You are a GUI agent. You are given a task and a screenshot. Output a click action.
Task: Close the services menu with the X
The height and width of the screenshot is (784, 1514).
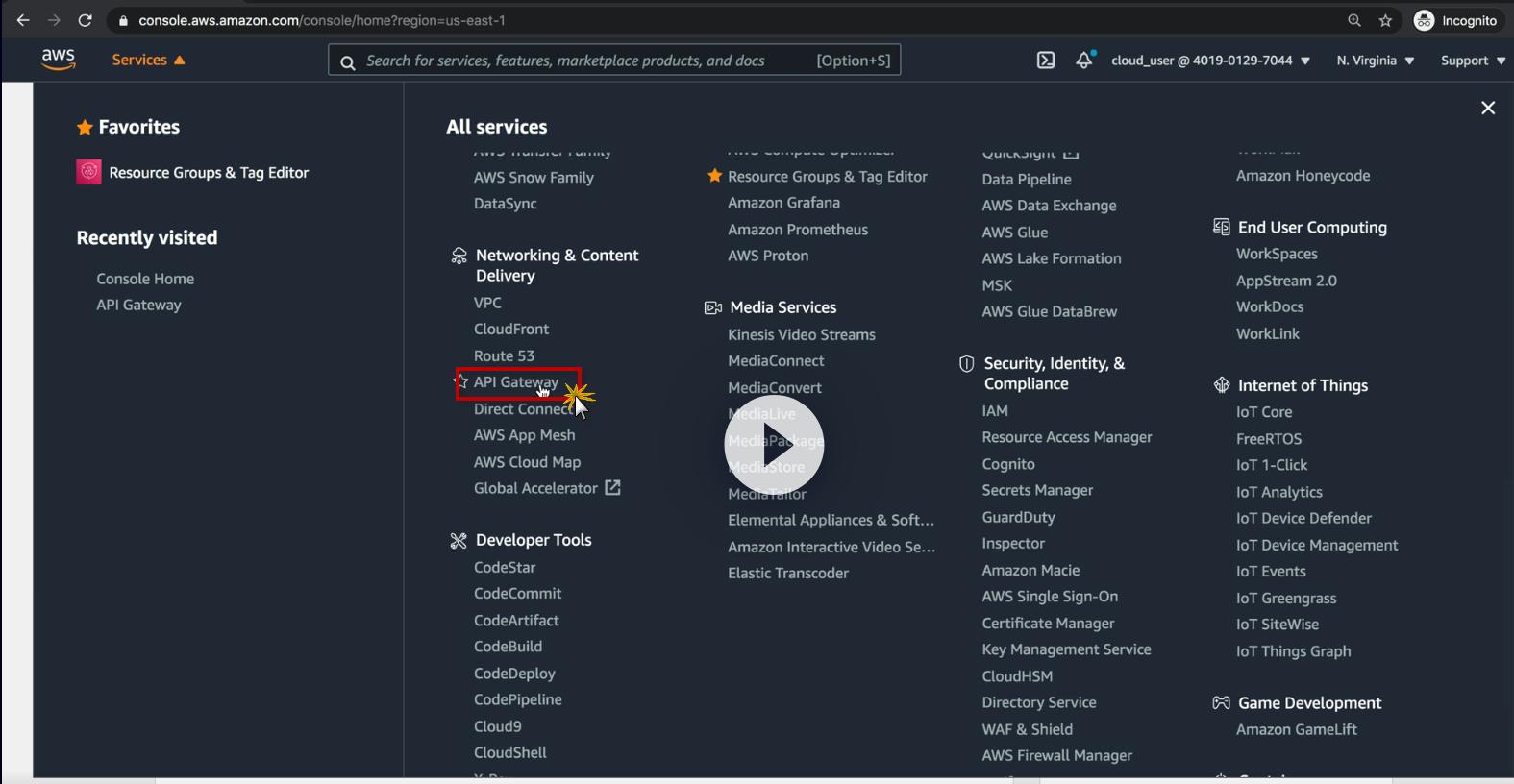coord(1488,108)
